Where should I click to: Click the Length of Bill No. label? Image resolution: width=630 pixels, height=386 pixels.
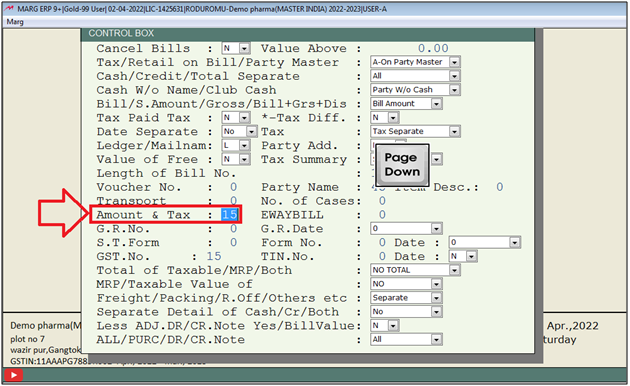coord(166,174)
